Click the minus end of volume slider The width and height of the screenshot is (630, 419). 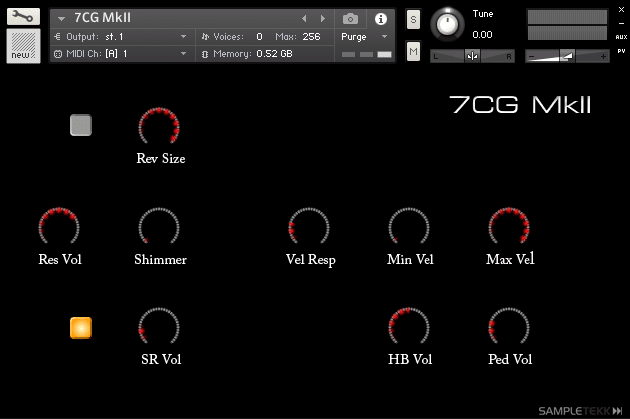(x=532, y=56)
